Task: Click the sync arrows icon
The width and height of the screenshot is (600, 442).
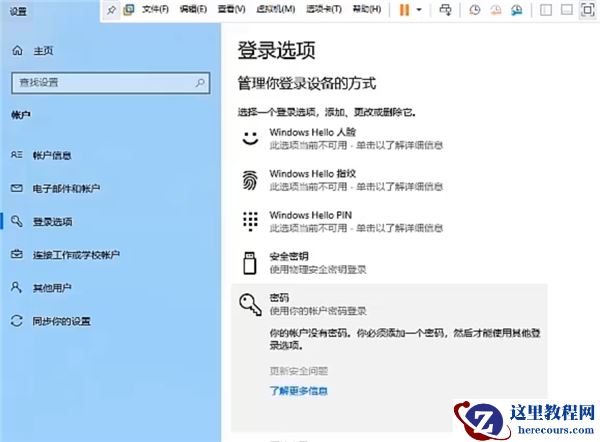Action: [x=16, y=320]
